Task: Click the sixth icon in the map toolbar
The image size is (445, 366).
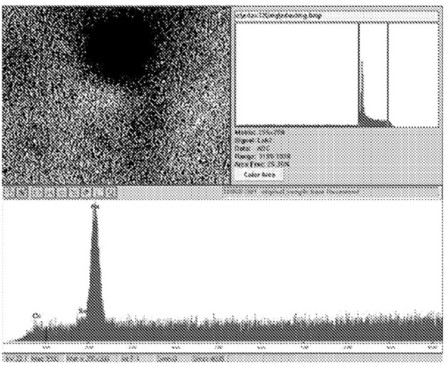Action: pos(74,193)
